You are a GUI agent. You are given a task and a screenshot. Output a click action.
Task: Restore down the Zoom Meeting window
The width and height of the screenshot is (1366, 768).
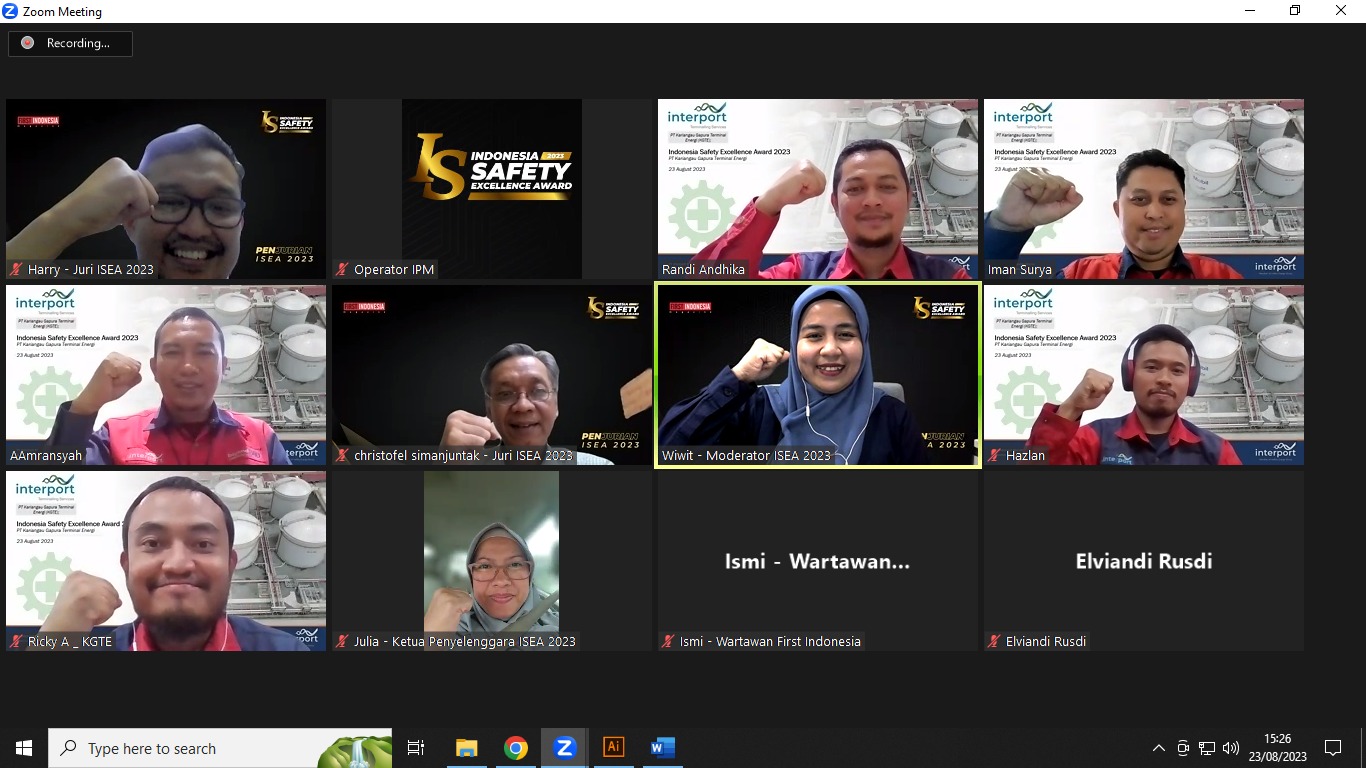(x=1296, y=11)
